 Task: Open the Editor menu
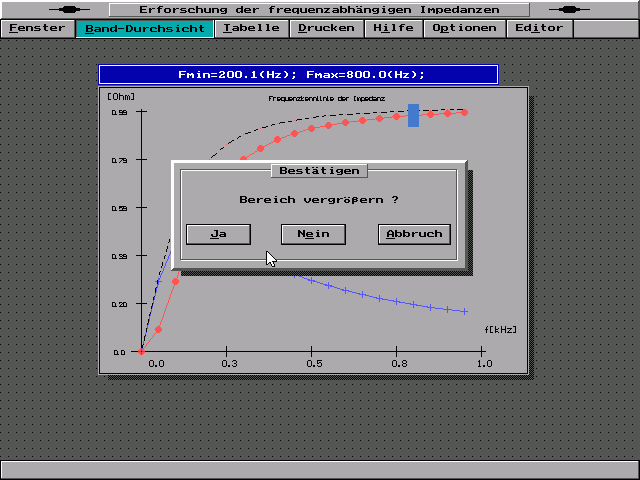point(539,28)
